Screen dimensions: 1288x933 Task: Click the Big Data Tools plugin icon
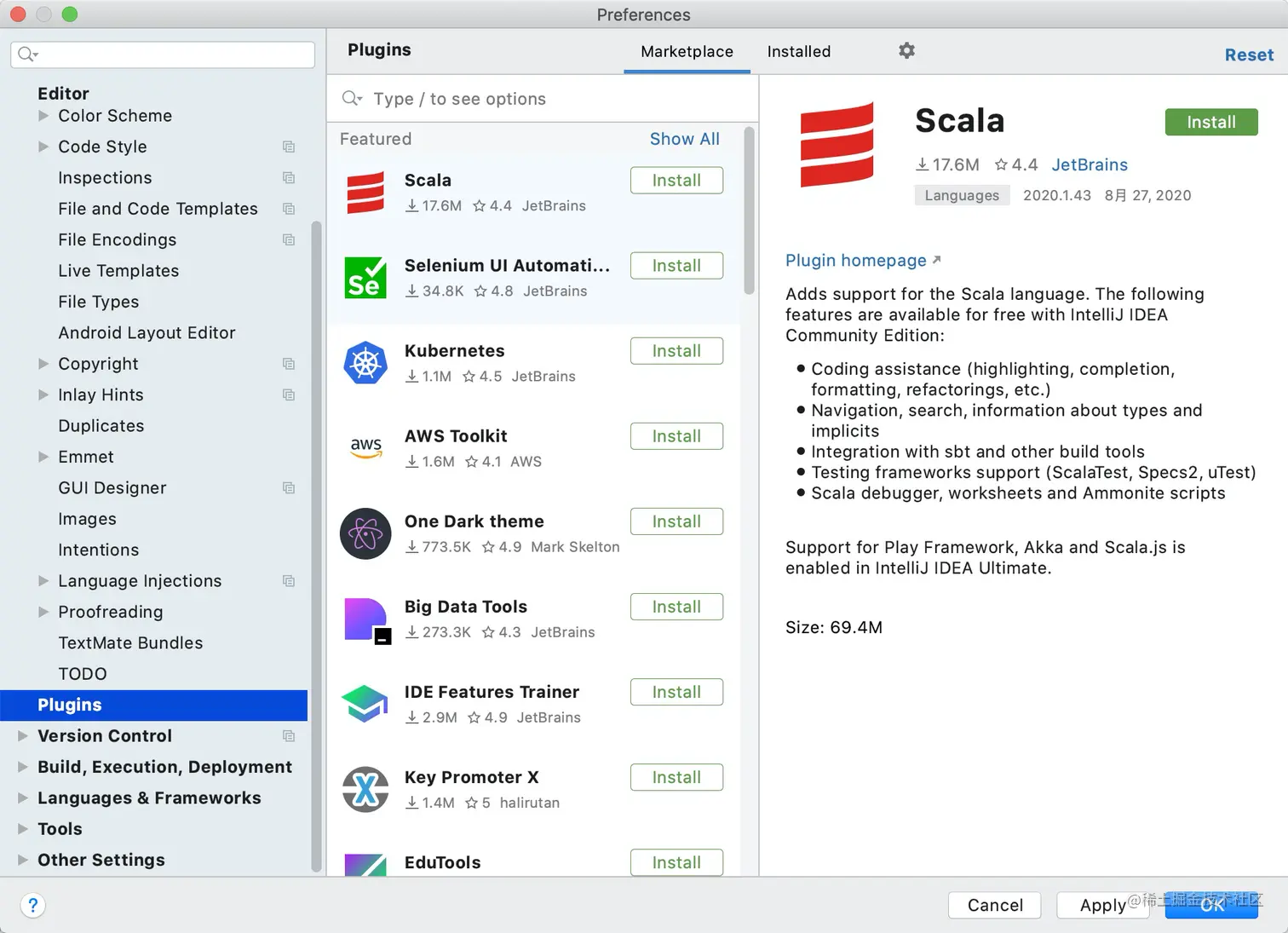[367, 620]
